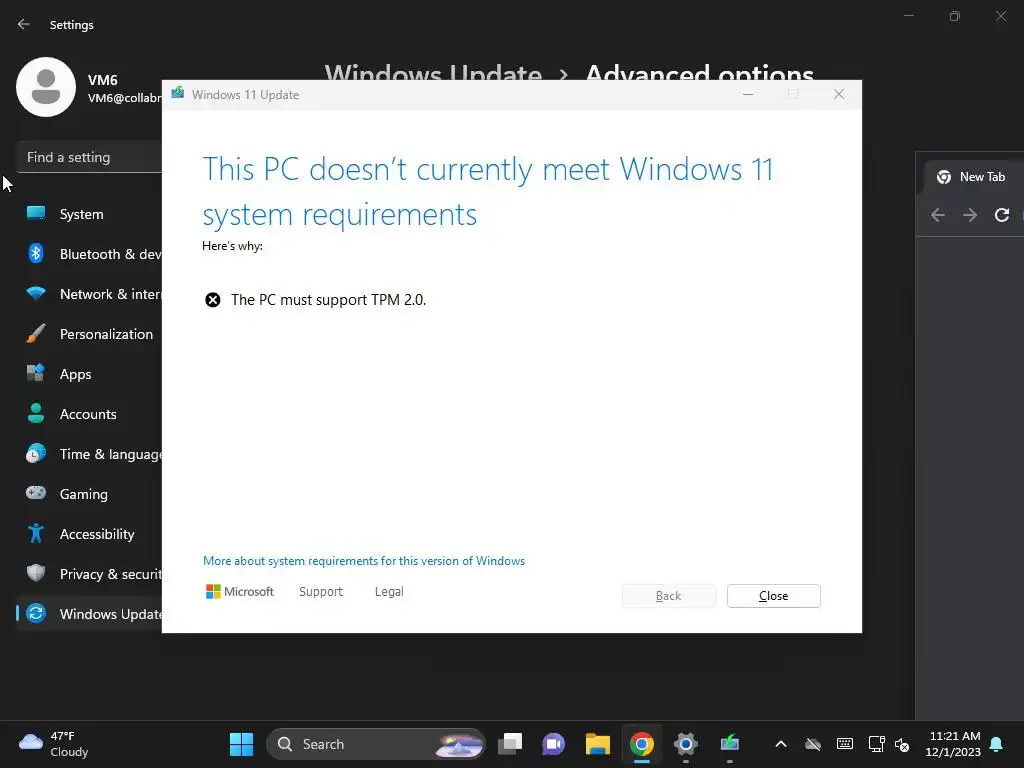
Task: Open the Accessibility settings category
Action: click(89, 534)
